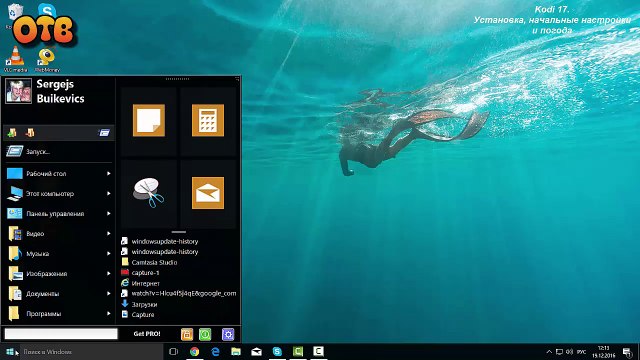Open the Sticky Notes tile

149,120
